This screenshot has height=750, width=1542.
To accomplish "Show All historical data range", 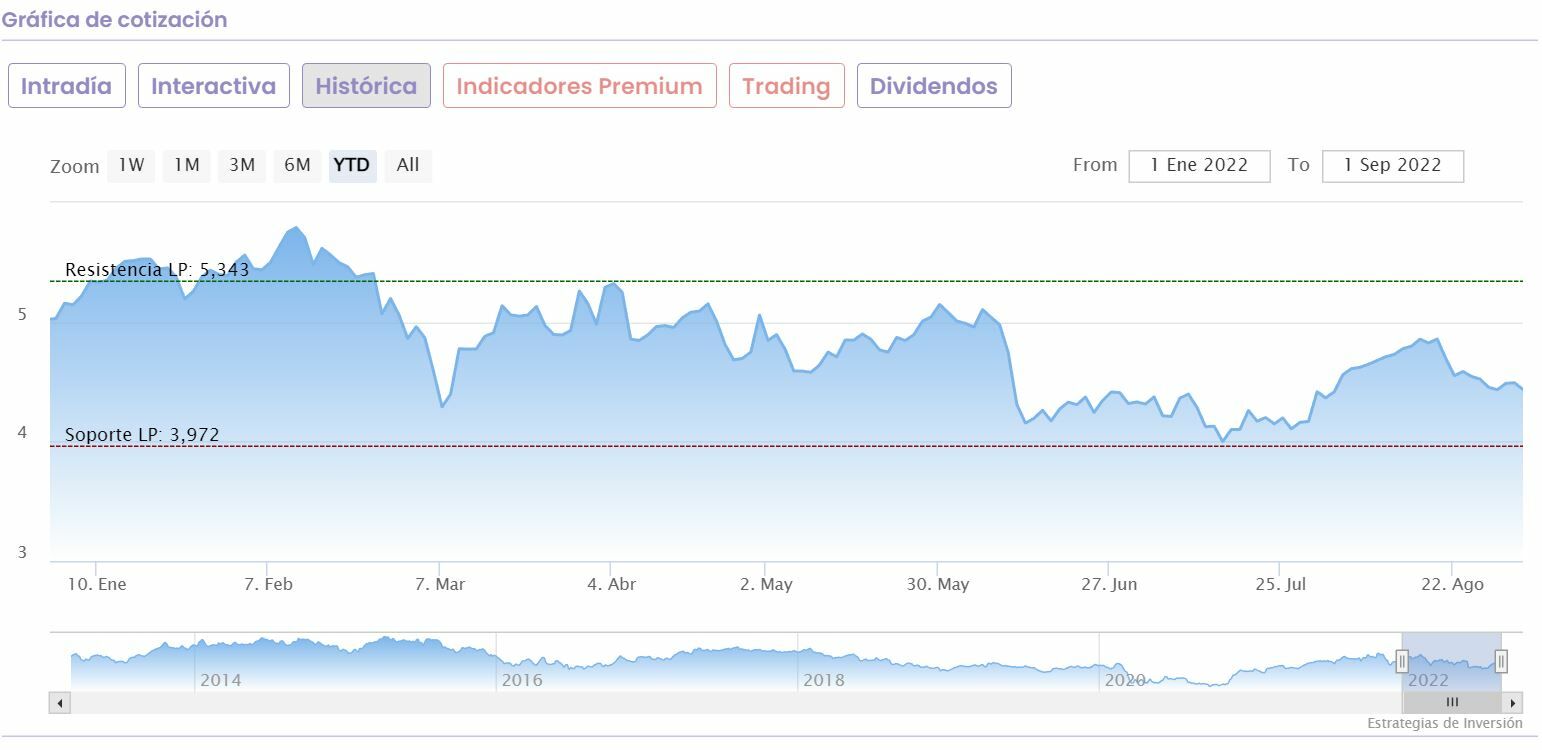I will 408,165.
